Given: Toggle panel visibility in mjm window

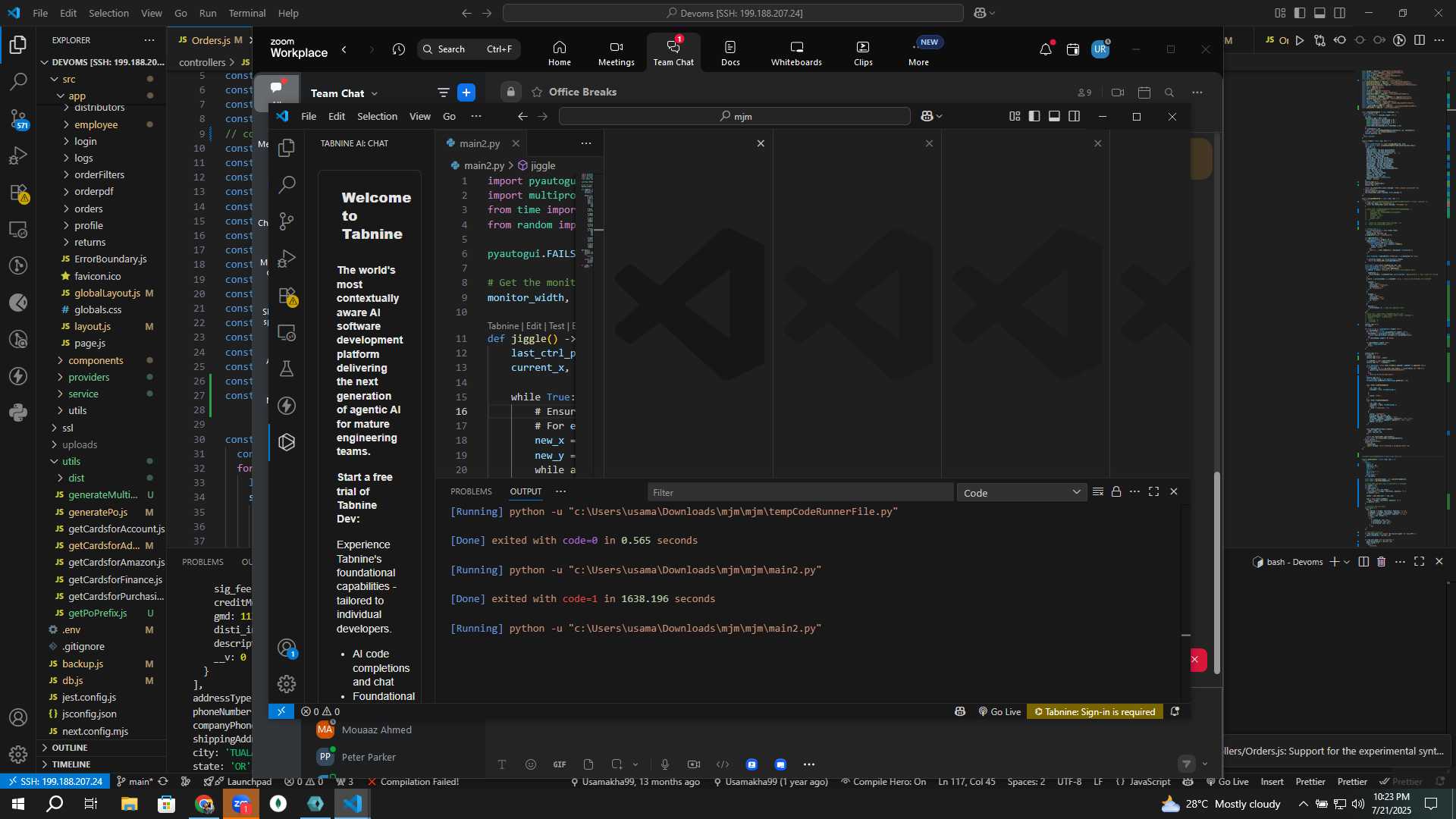Looking at the screenshot, I should 1054,116.
